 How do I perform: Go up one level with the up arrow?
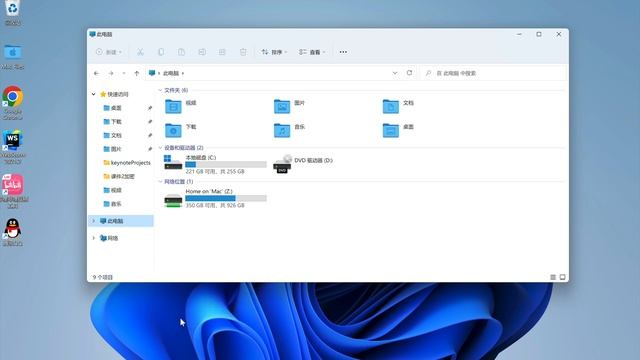click(136, 73)
